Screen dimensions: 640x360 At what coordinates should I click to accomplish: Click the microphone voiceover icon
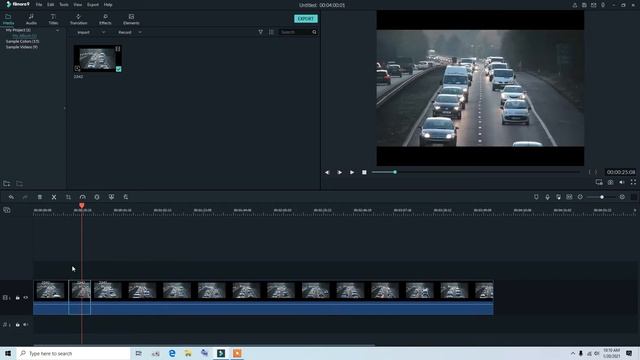[547, 197]
